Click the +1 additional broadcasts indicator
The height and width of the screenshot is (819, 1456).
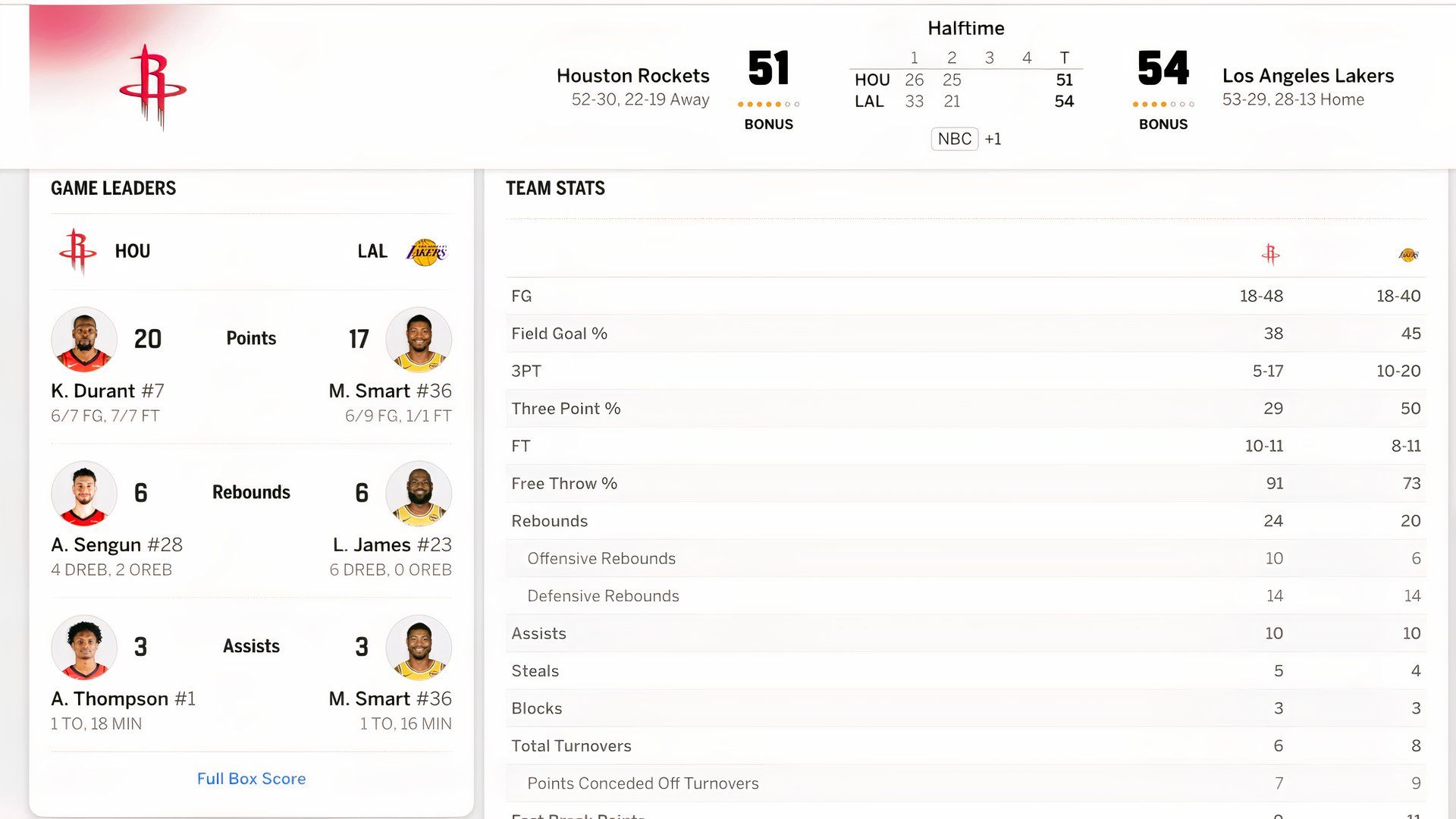coord(993,140)
